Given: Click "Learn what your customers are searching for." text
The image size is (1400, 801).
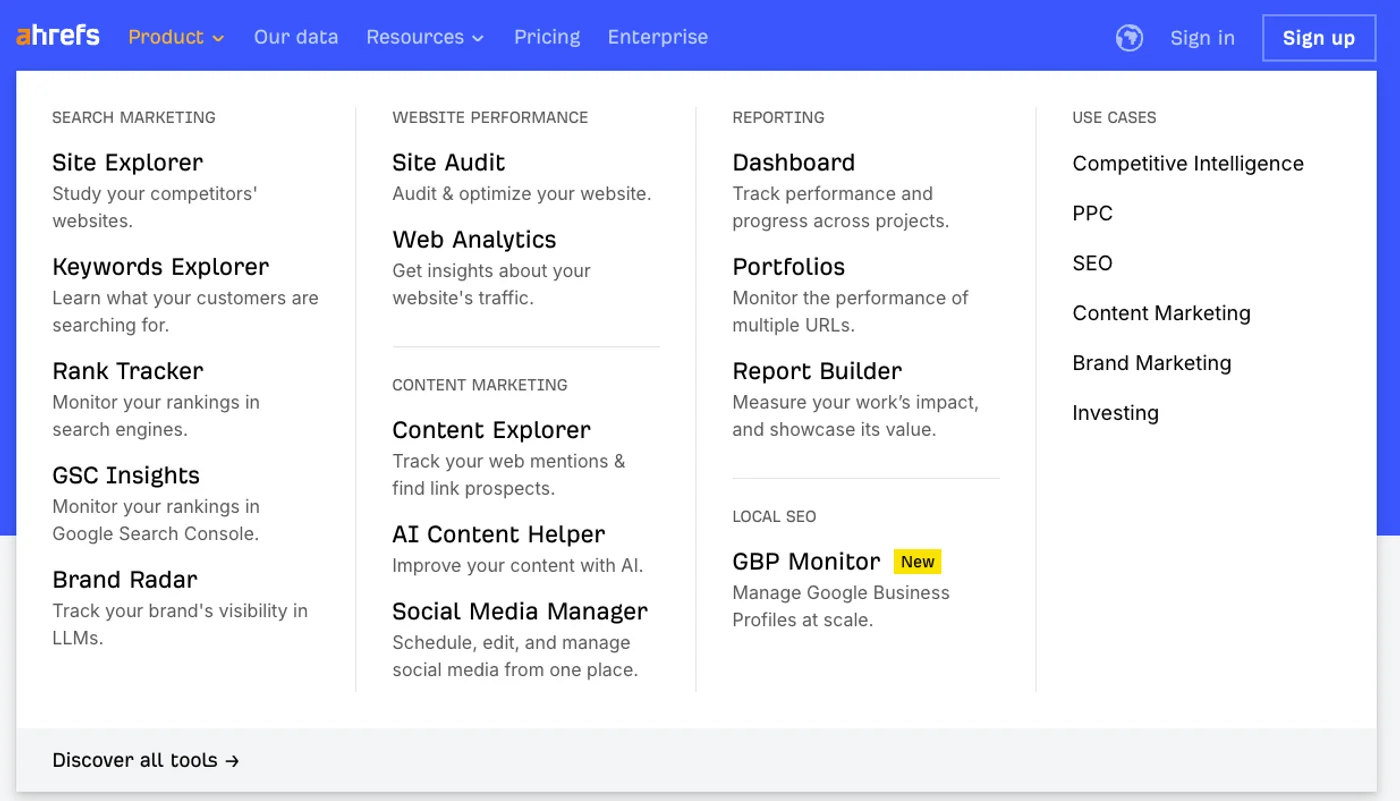Looking at the screenshot, I should coord(185,311).
